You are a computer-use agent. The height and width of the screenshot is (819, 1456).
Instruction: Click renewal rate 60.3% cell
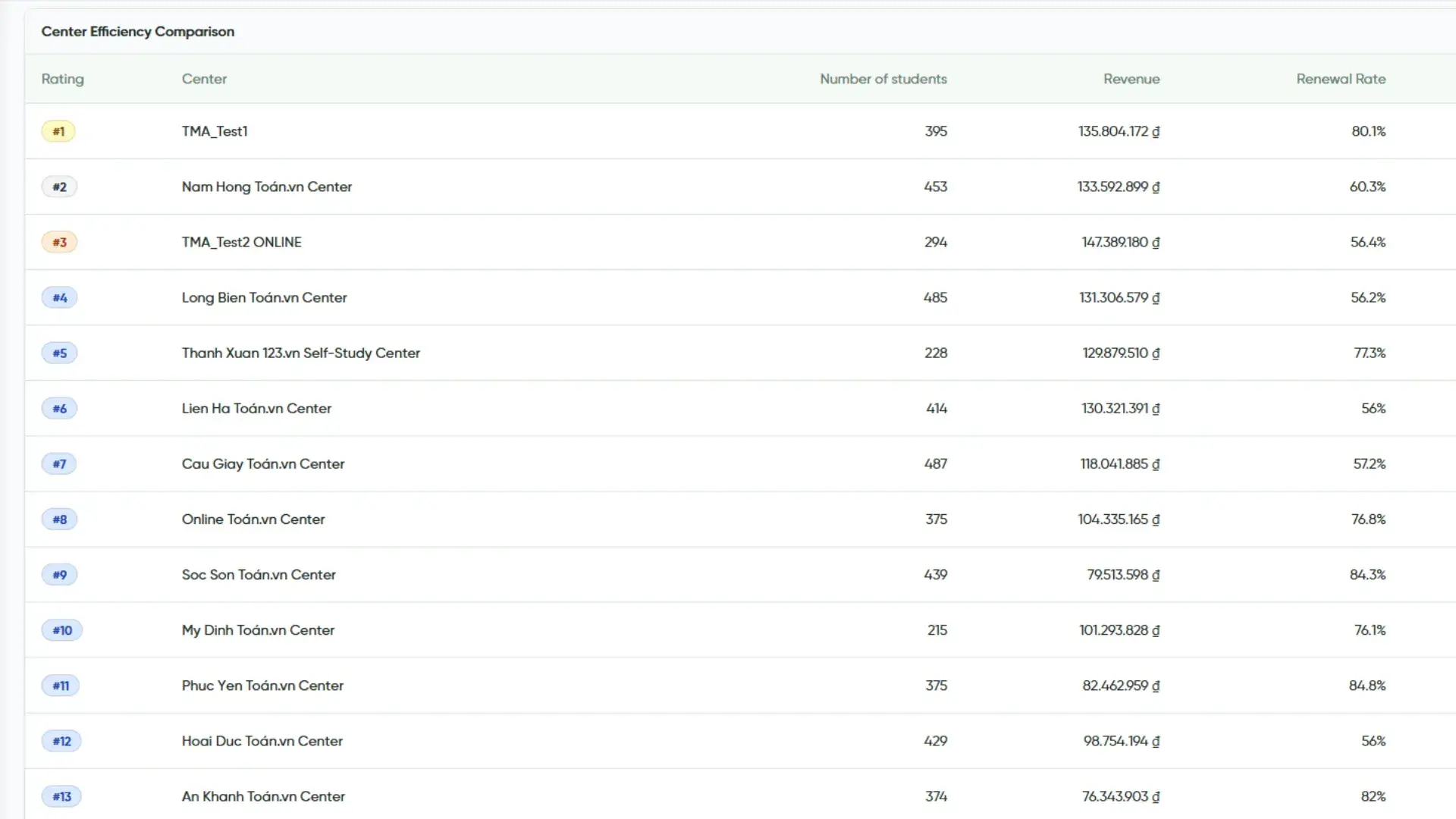coord(1367,187)
